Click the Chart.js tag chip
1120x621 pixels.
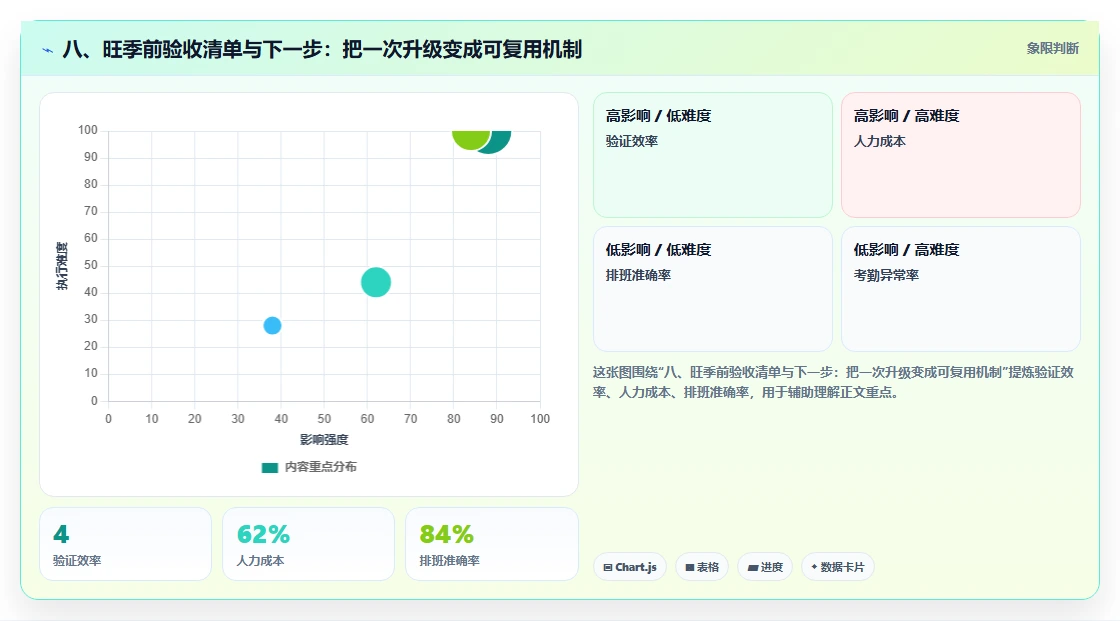tap(630, 567)
